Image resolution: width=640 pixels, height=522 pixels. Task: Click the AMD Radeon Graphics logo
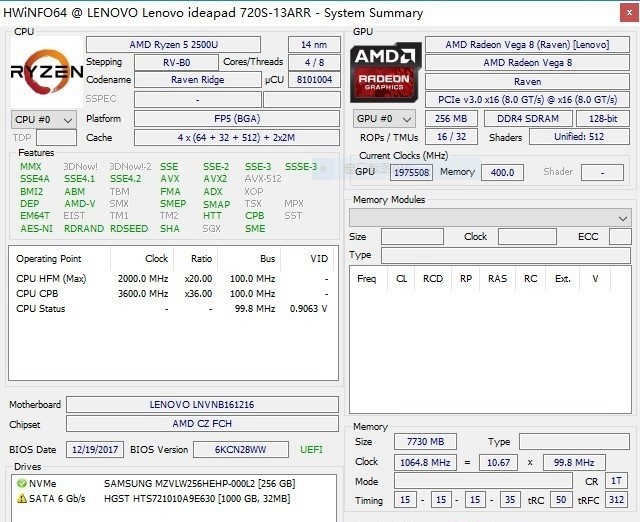tap(386, 71)
